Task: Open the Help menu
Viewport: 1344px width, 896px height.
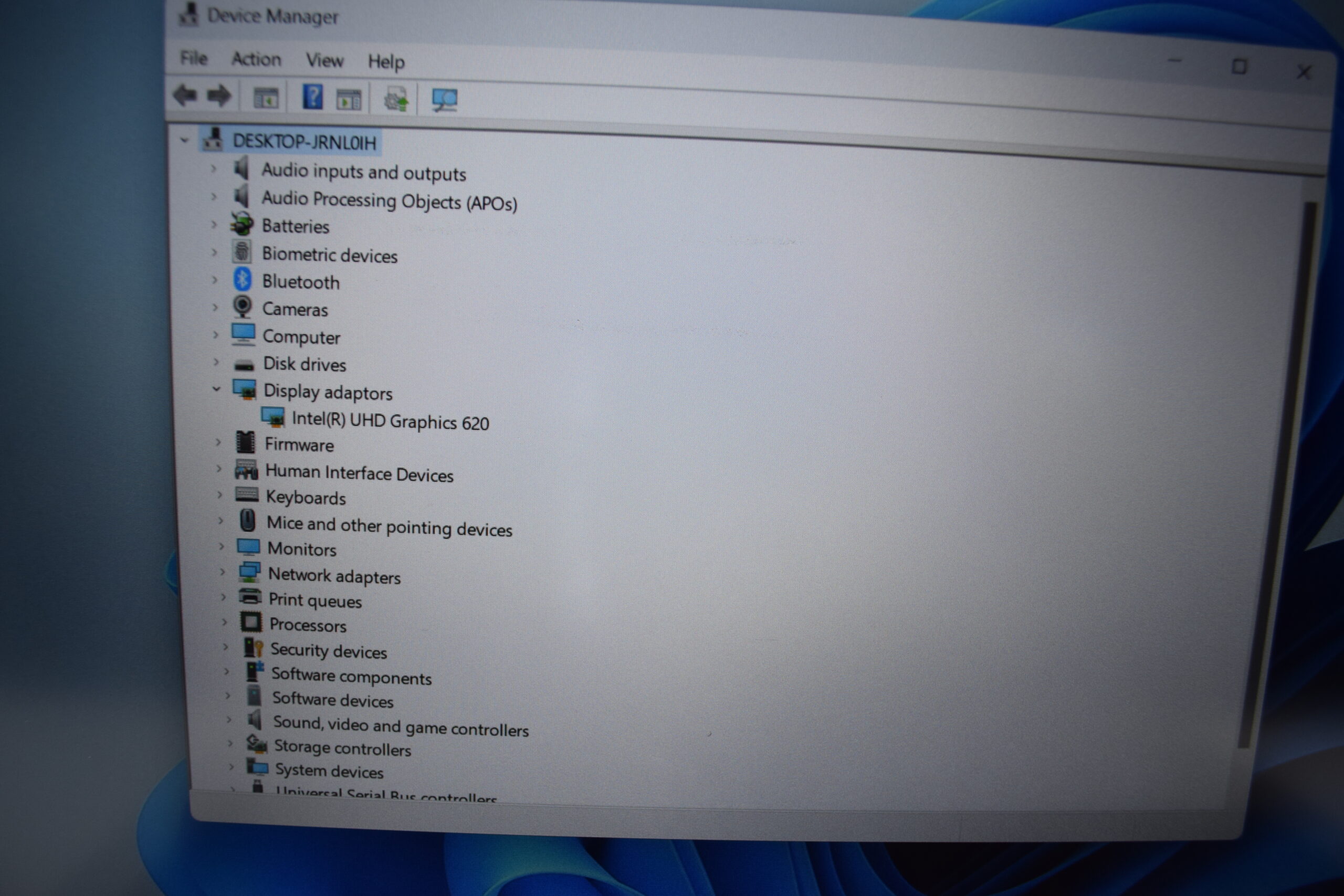Action: coord(386,62)
